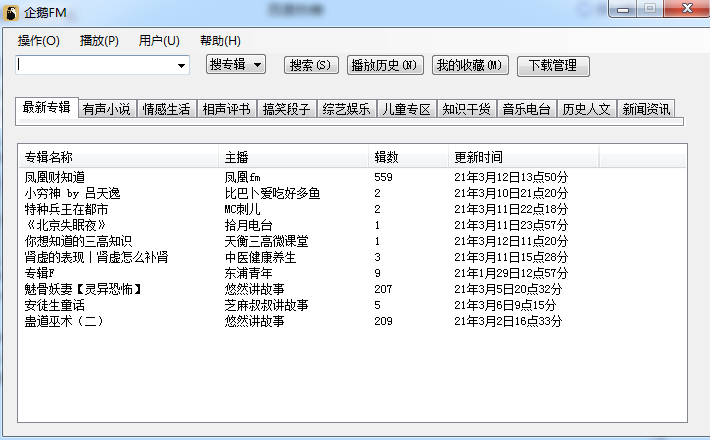The width and height of the screenshot is (710, 440).
Task: Switch to the 有声小说 tab
Action: click(106, 109)
